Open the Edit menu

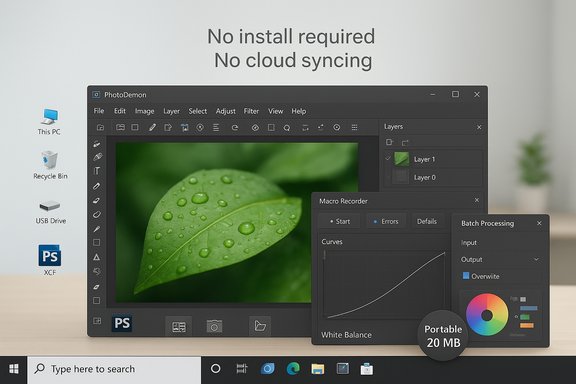point(120,111)
